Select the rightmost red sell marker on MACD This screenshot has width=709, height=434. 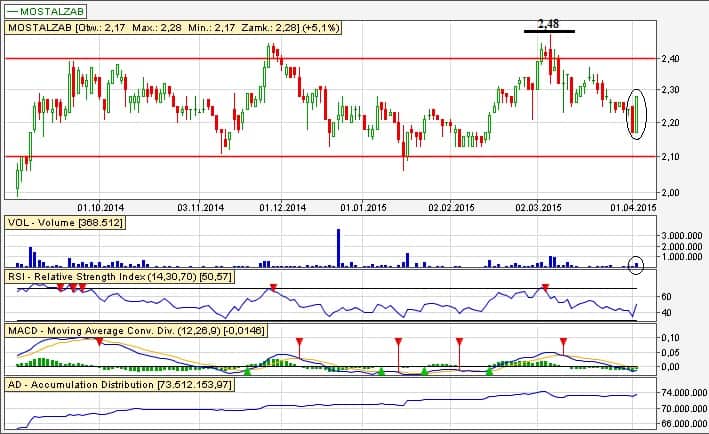pos(563,341)
